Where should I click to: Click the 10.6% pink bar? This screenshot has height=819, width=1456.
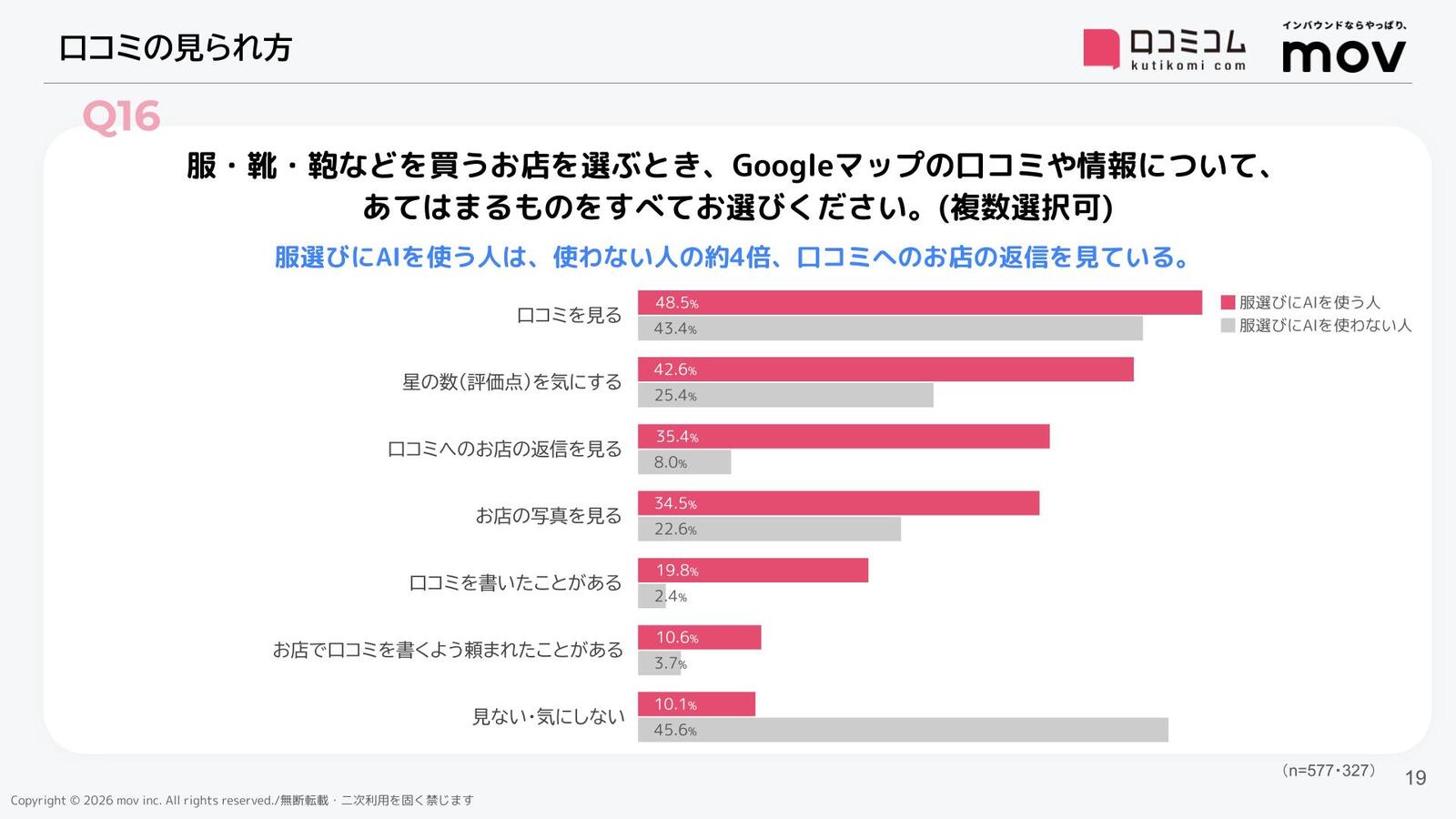coord(699,637)
